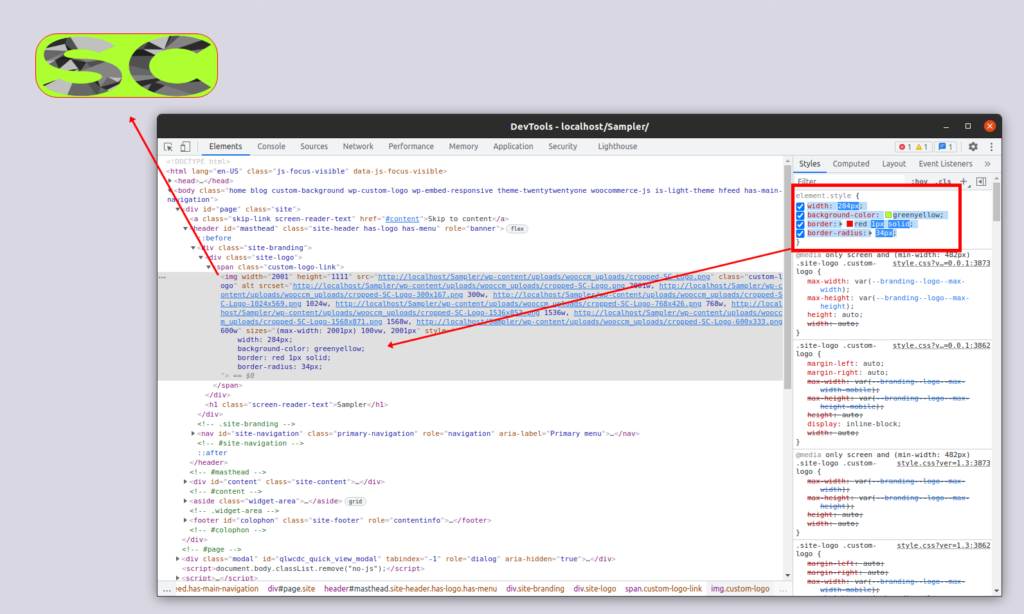The width and height of the screenshot is (1024, 614).
Task: Open the Network tab
Action: pos(358,147)
